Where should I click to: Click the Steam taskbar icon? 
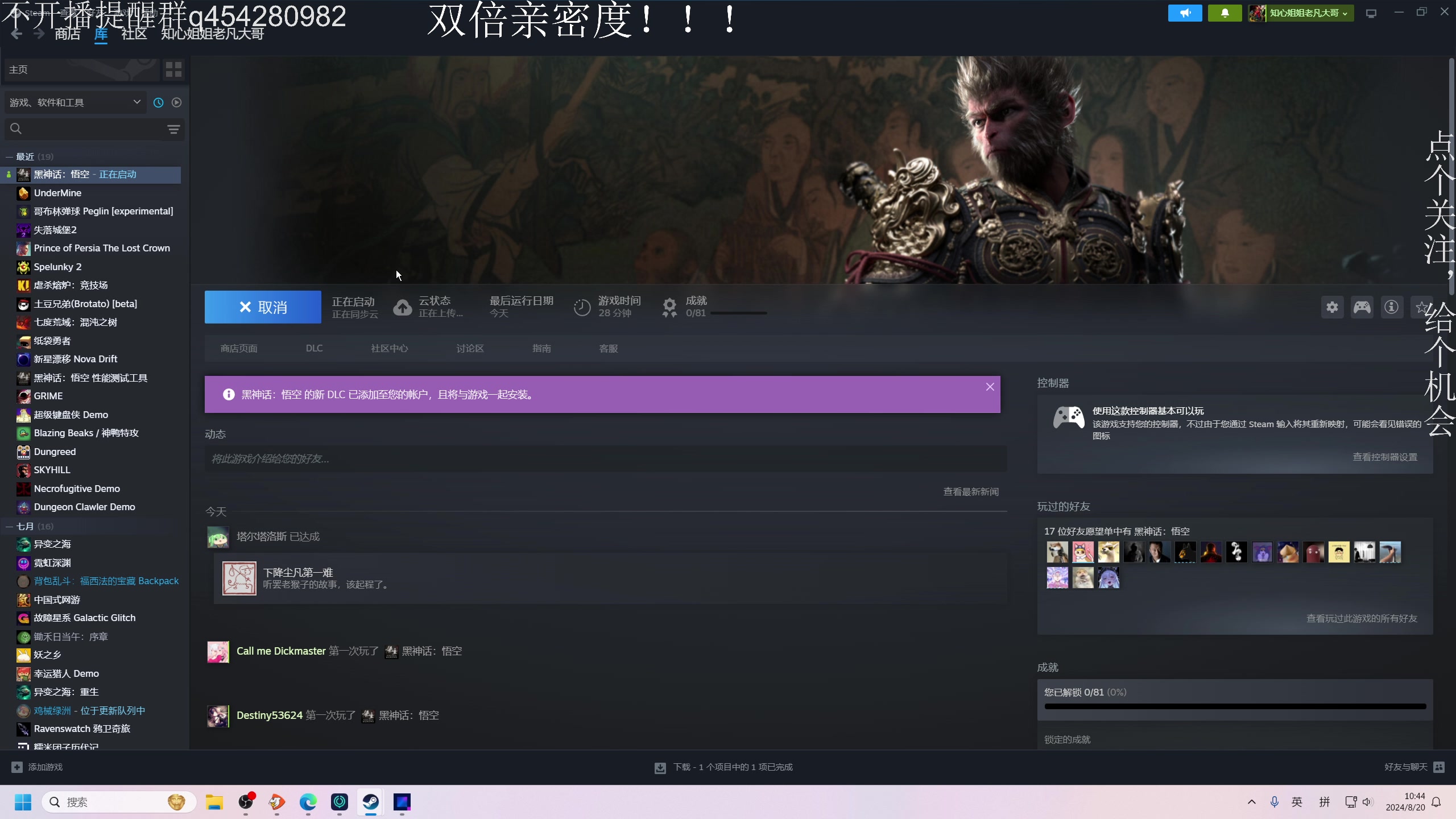click(371, 802)
